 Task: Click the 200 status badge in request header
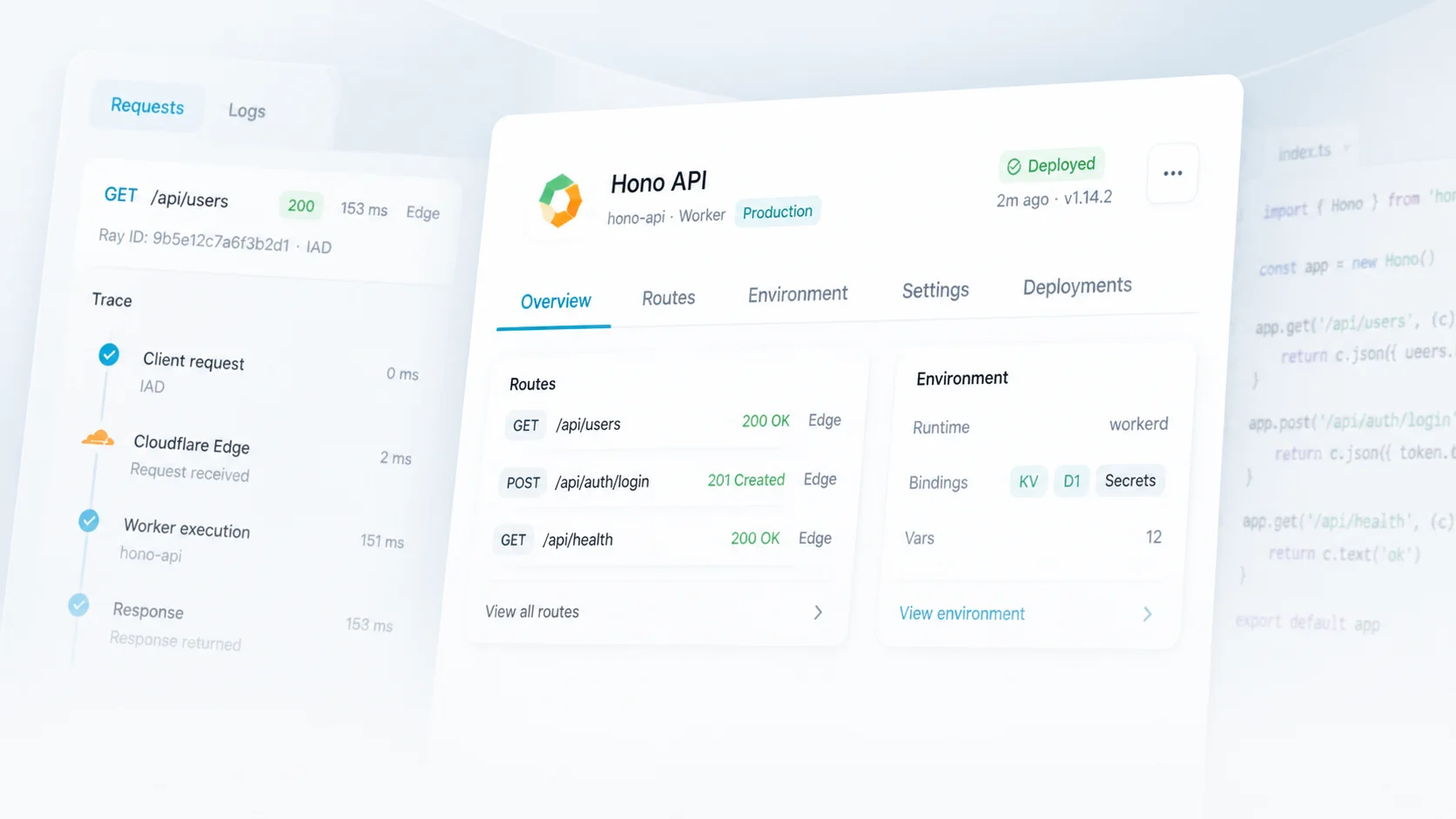click(300, 206)
